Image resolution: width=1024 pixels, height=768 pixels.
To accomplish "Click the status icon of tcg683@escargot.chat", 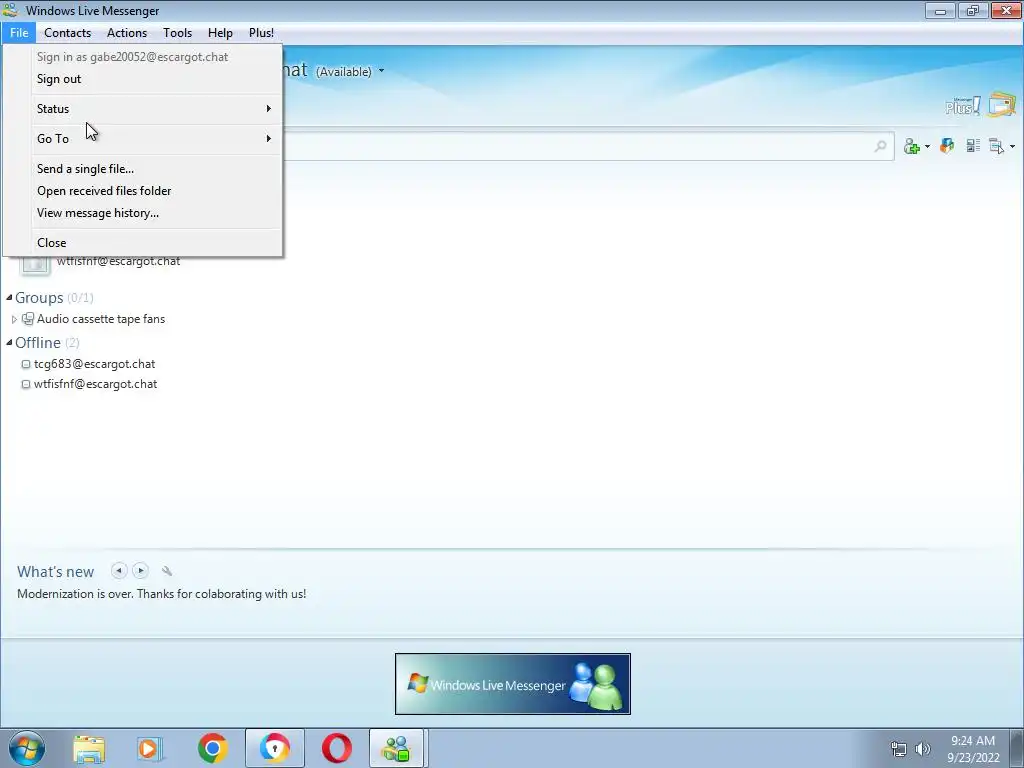I will 25,364.
